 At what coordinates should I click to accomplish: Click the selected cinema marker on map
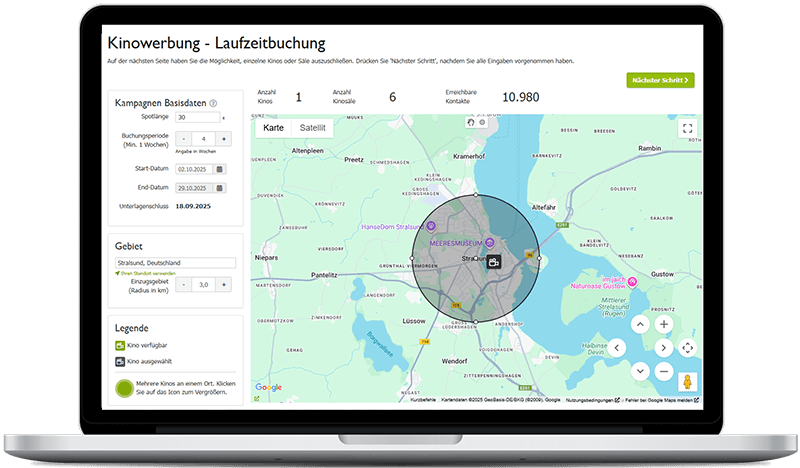tap(493, 261)
